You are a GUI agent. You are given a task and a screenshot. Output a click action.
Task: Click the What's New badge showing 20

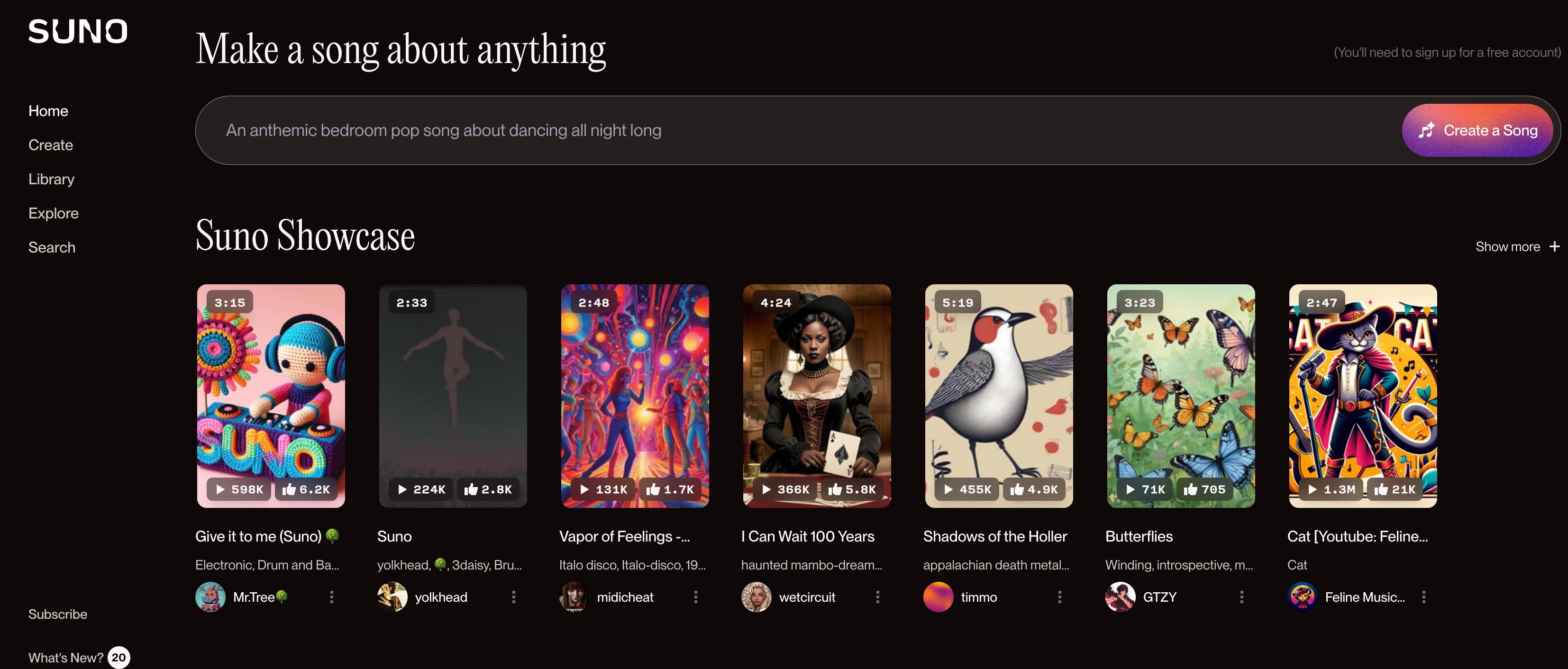[x=119, y=658]
